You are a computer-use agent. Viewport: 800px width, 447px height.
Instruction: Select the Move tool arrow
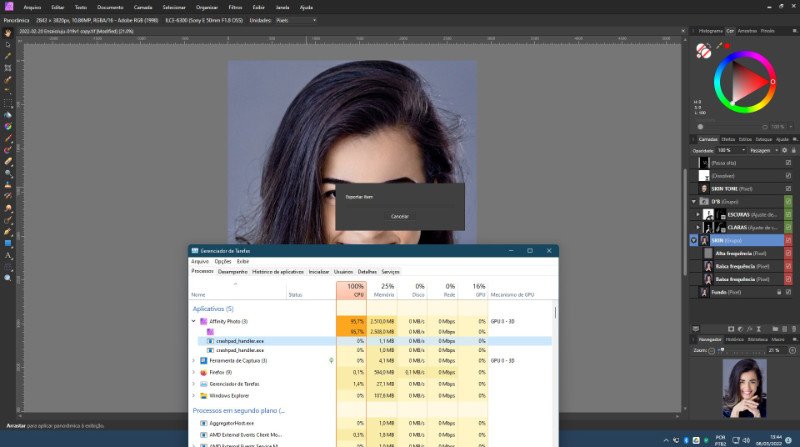pyautogui.click(x=7, y=45)
